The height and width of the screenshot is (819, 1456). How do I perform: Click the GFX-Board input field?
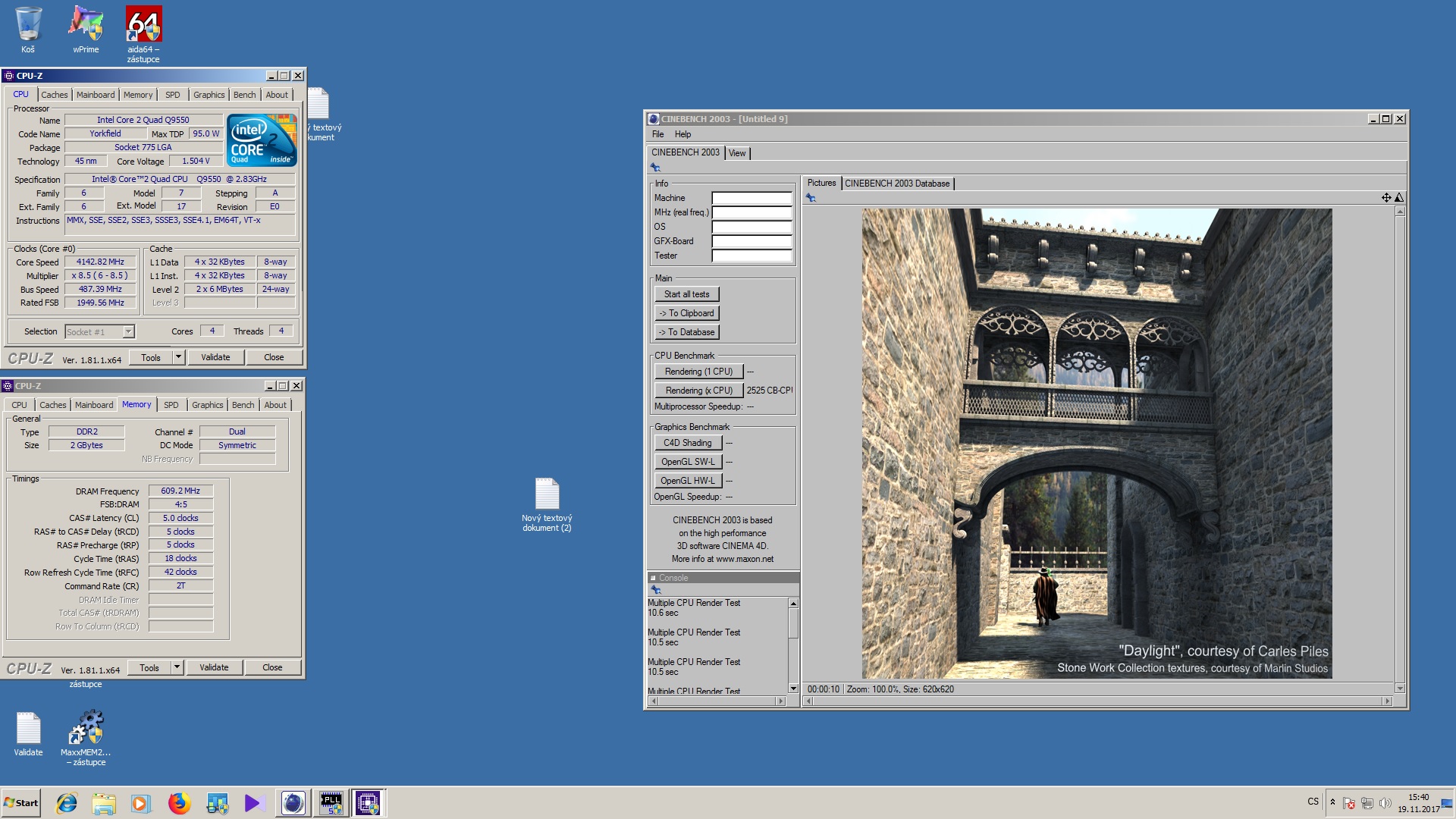coord(752,241)
